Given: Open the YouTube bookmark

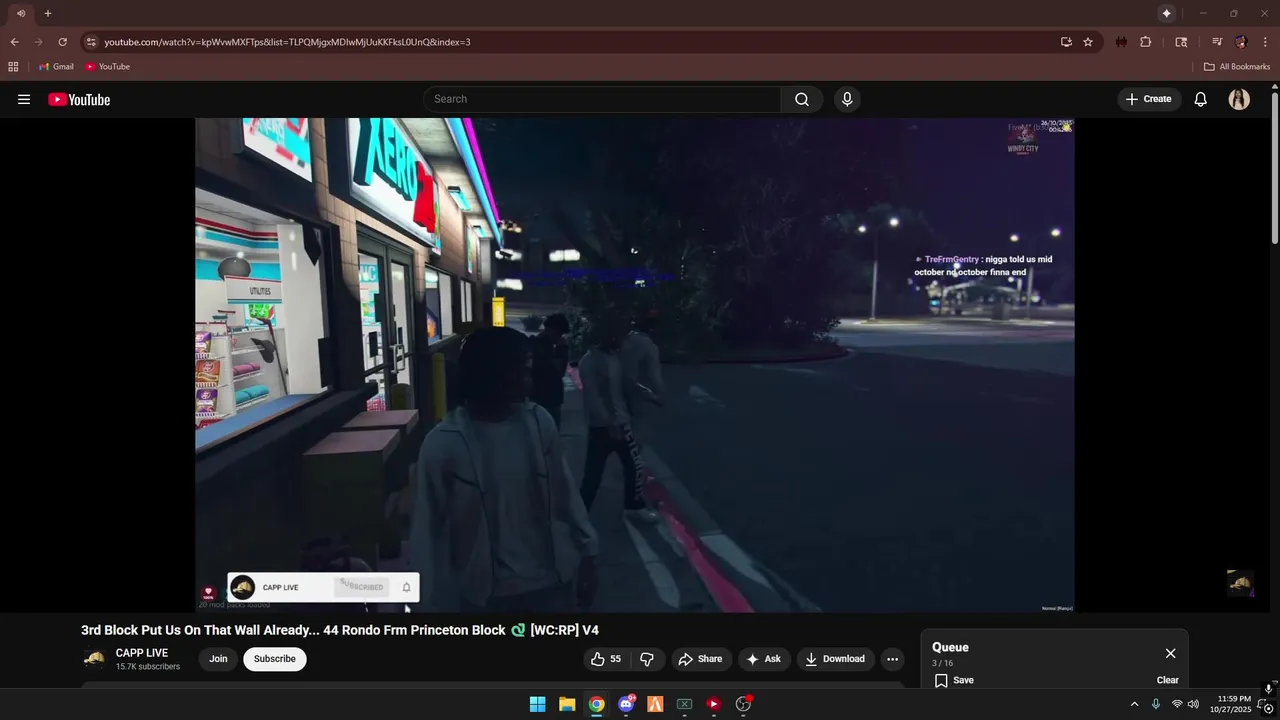Looking at the screenshot, I should coord(107,67).
